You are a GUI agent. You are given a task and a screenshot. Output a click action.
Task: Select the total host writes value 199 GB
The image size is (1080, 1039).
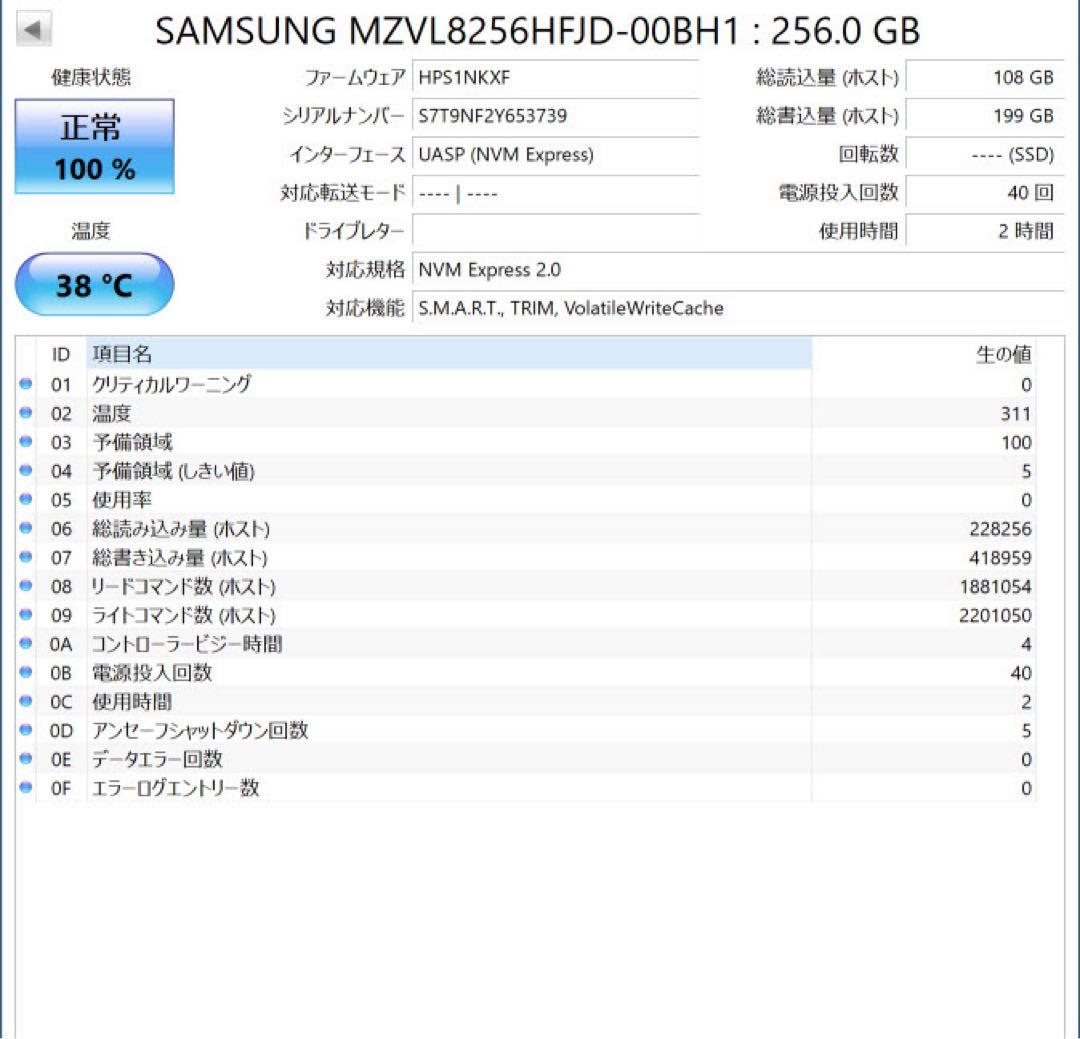985,115
